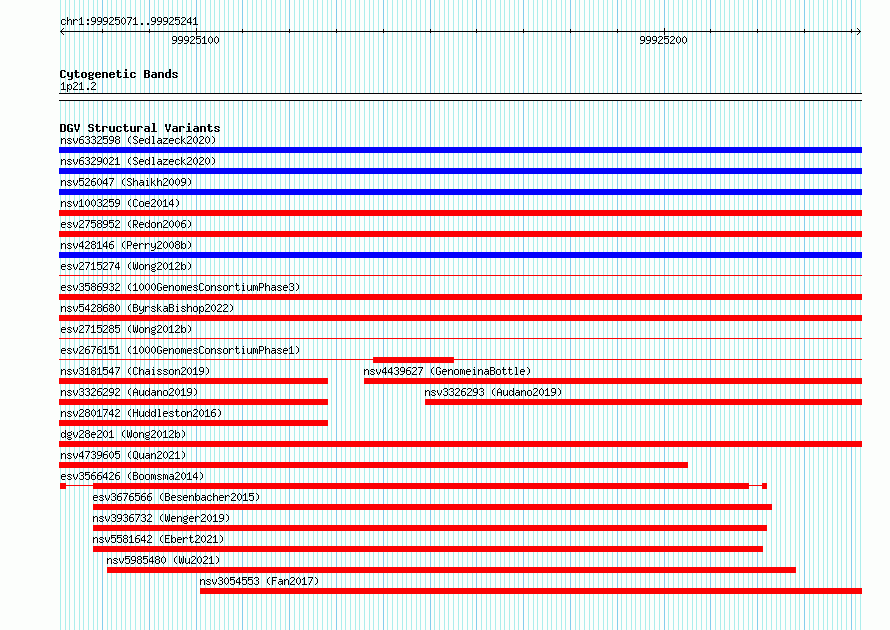Open the nsv5428680 (ByrskaBishop2022) entry
The image size is (890, 630).
coord(147,308)
